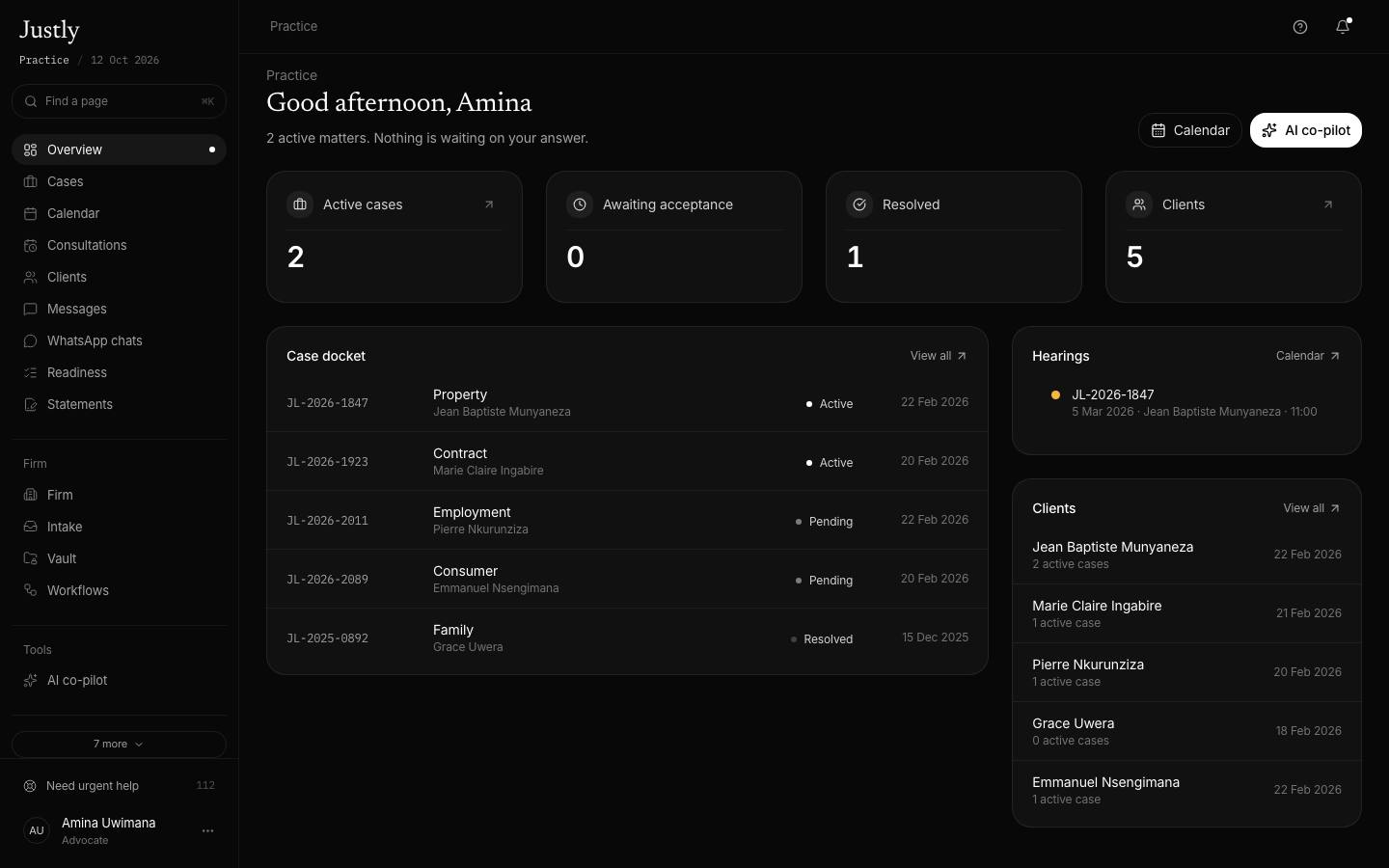Select client Marie Claire Ingabire in Clients panel
This screenshot has height=868, width=1389.
point(1186,613)
